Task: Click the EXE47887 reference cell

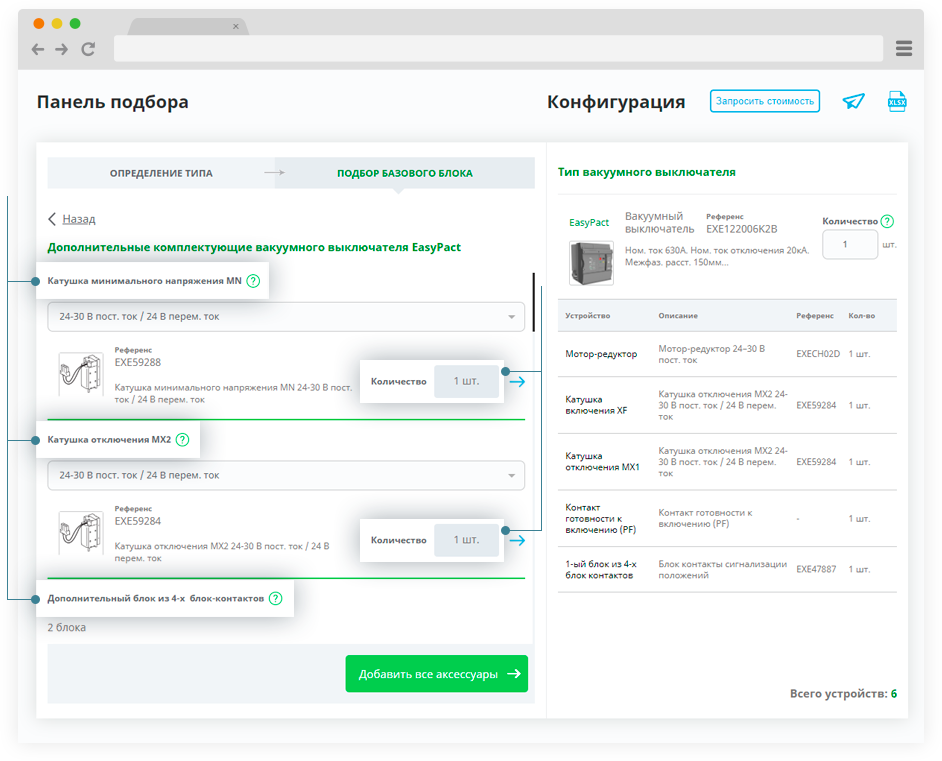Action: 816,569
